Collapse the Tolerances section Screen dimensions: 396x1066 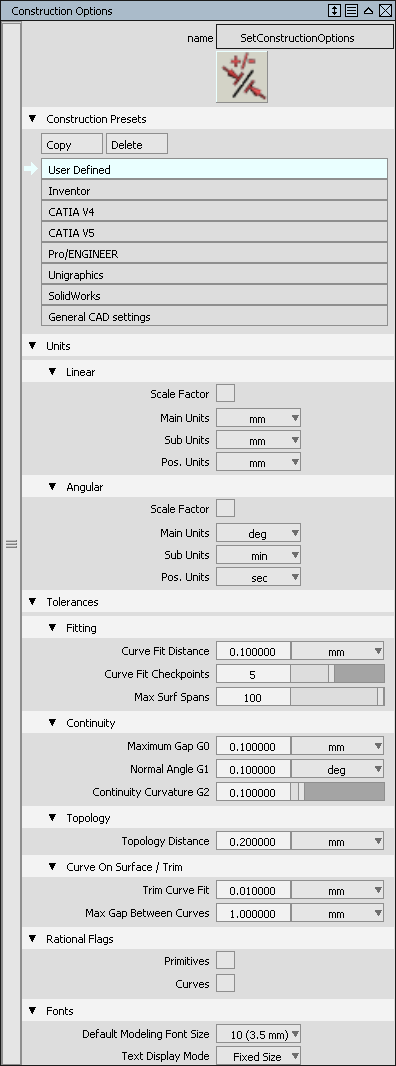(32, 602)
